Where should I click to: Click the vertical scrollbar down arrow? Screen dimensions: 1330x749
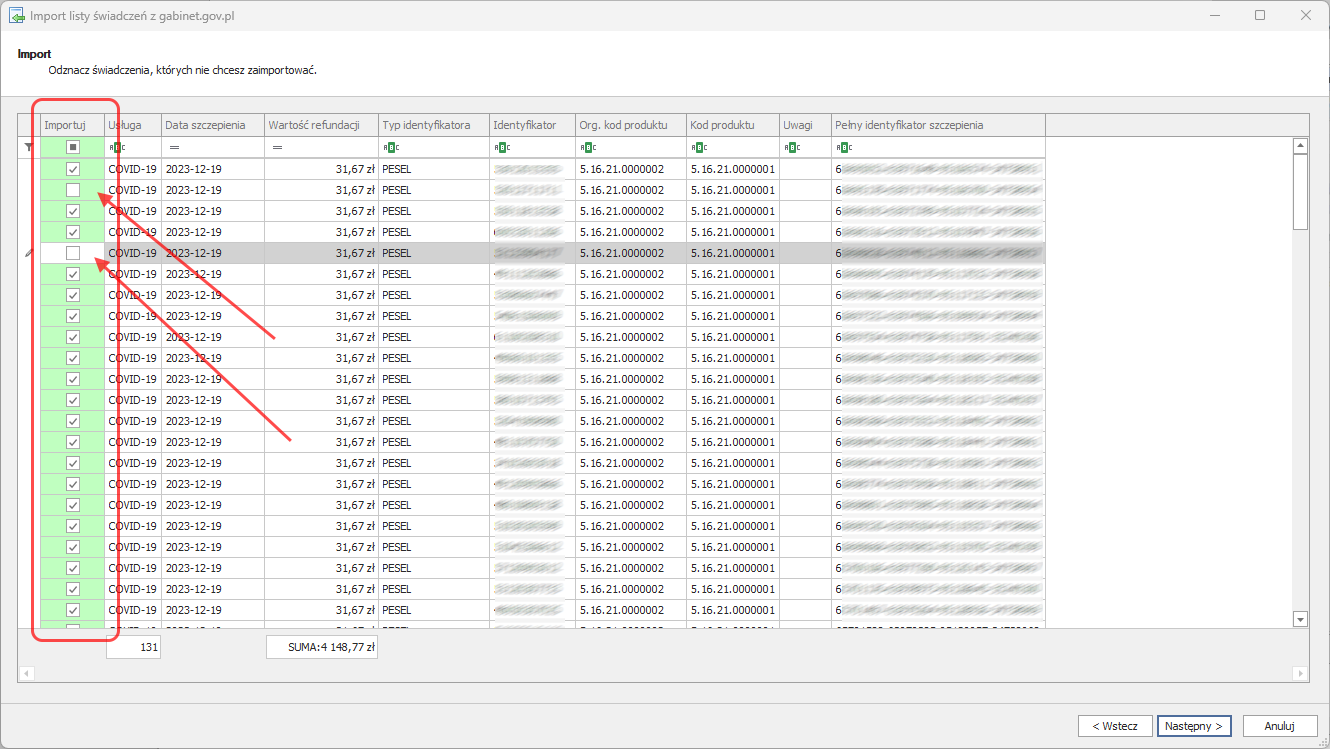pos(1300,619)
